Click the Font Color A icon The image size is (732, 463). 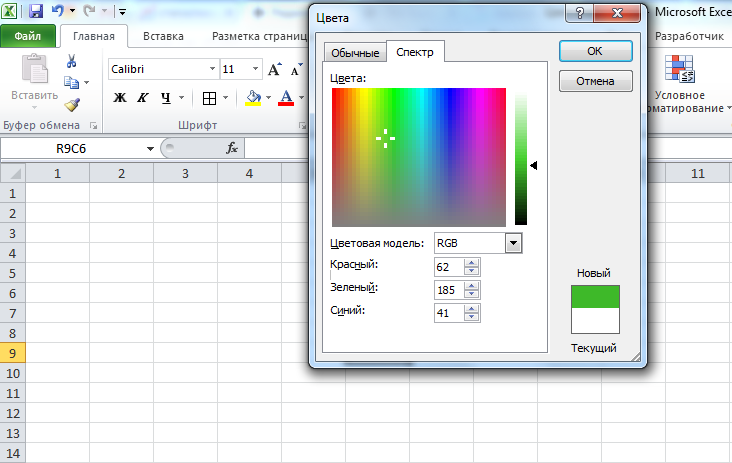pos(286,98)
